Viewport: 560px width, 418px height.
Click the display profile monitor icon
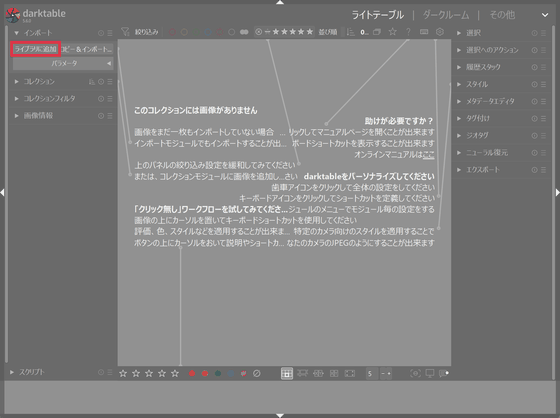pyautogui.click(x=430, y=373)
